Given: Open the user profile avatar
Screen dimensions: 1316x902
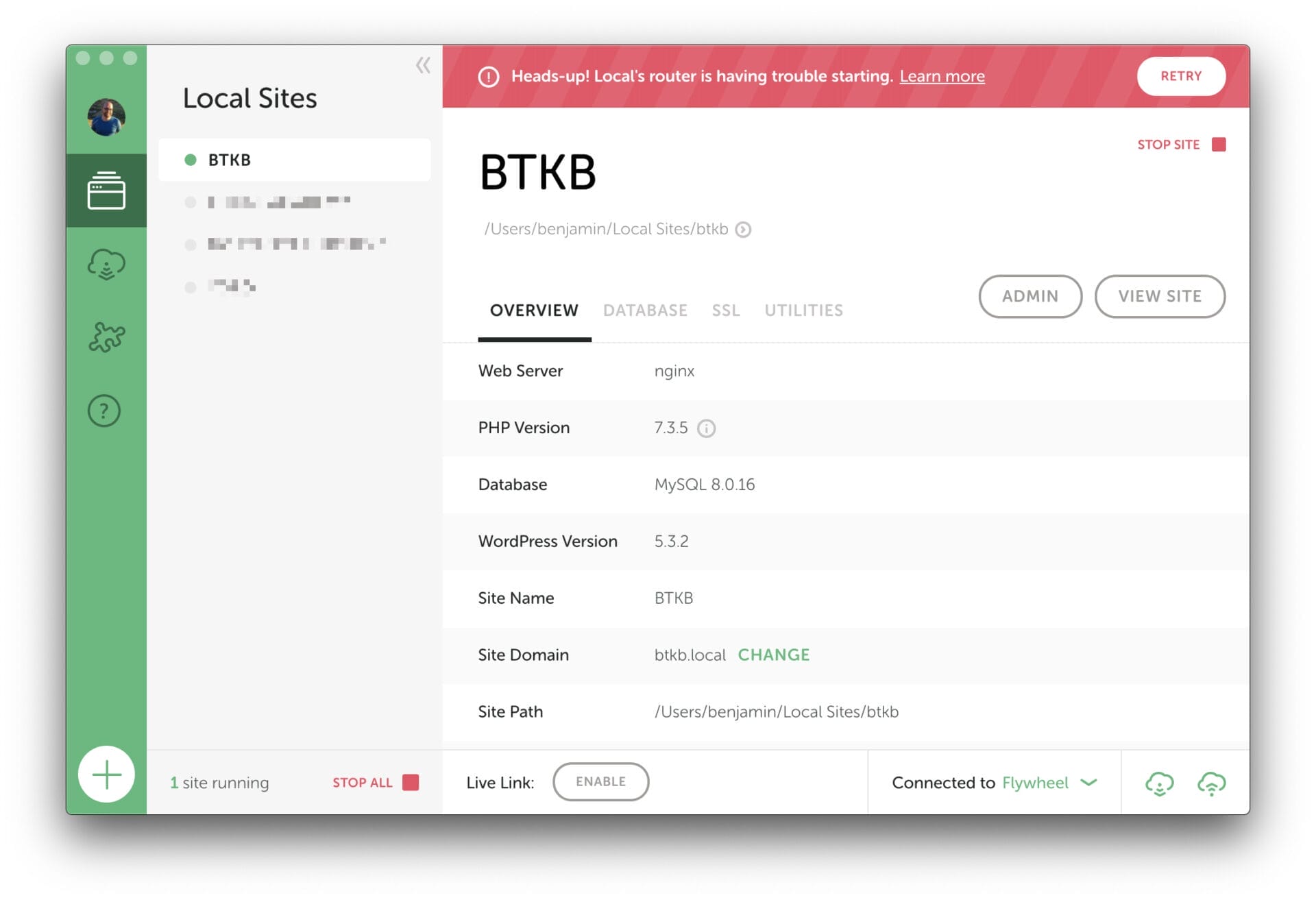Looking at the screenshot, I should click(106, 117).
